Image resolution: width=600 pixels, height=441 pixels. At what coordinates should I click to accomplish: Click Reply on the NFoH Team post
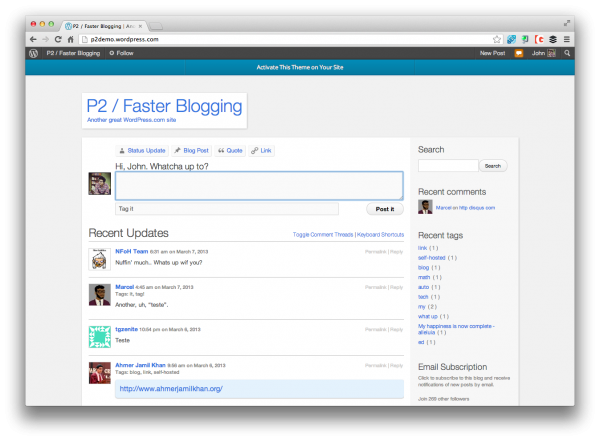tap(396, 252)
